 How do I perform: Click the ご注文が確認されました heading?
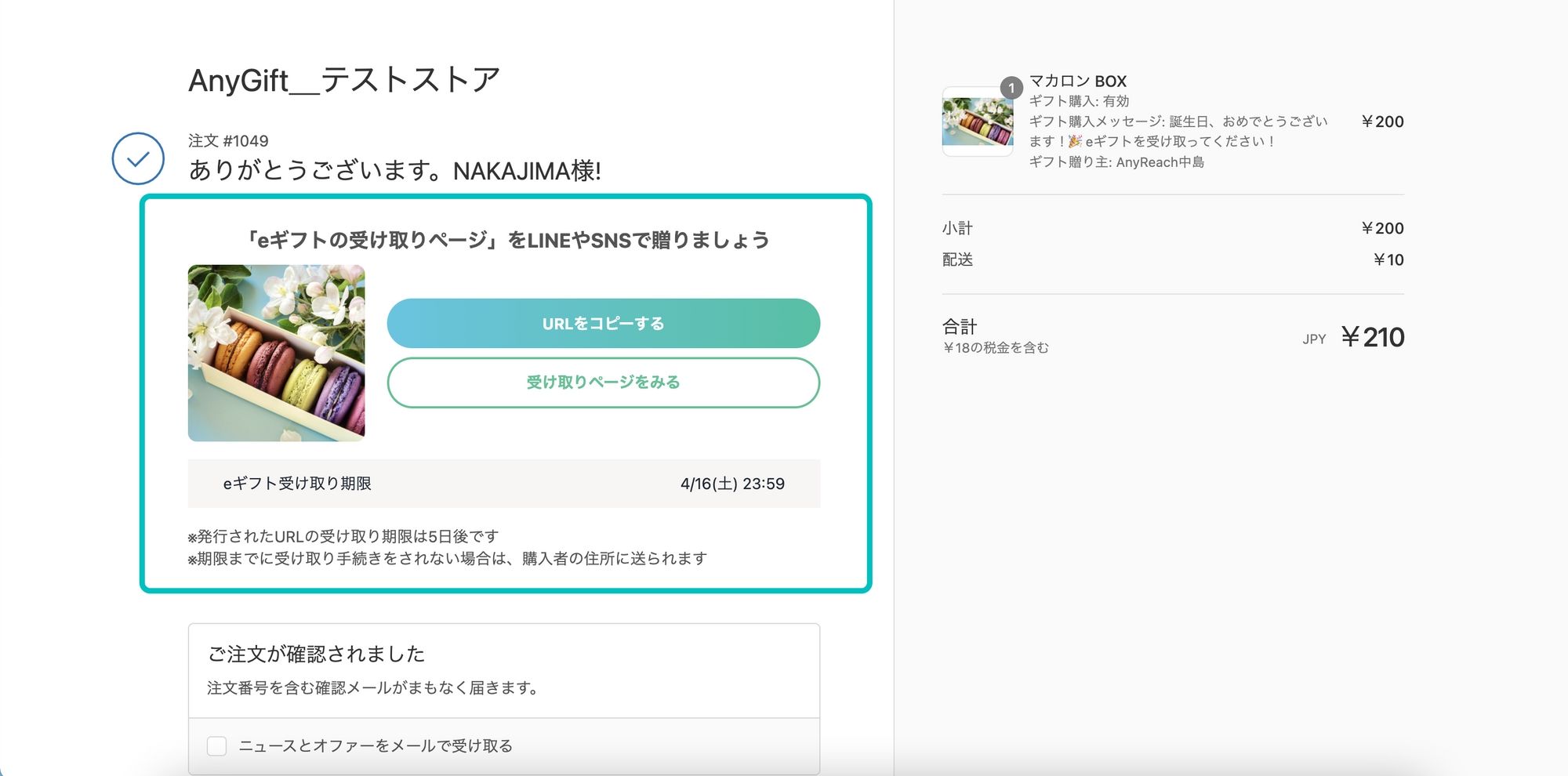point(318,653)
